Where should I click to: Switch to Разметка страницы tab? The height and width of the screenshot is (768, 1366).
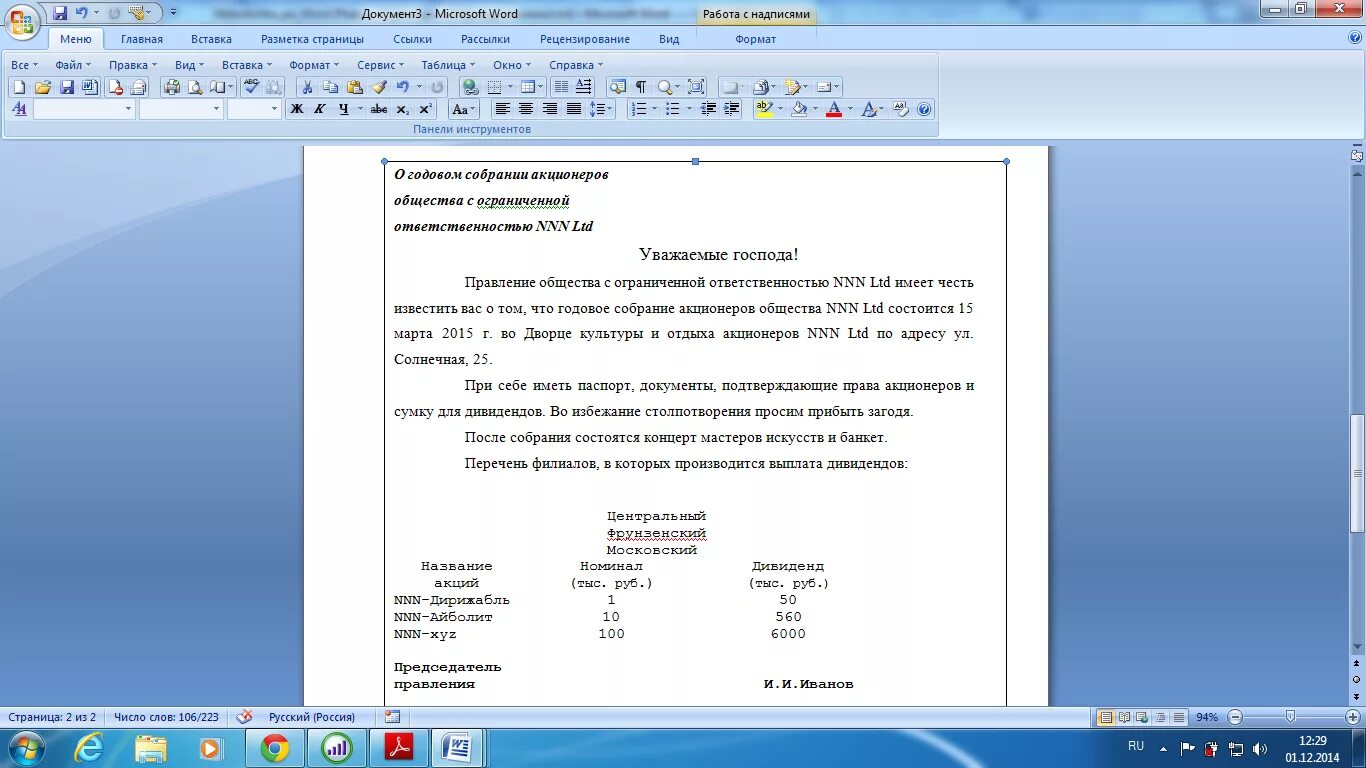tap(312, 39)
